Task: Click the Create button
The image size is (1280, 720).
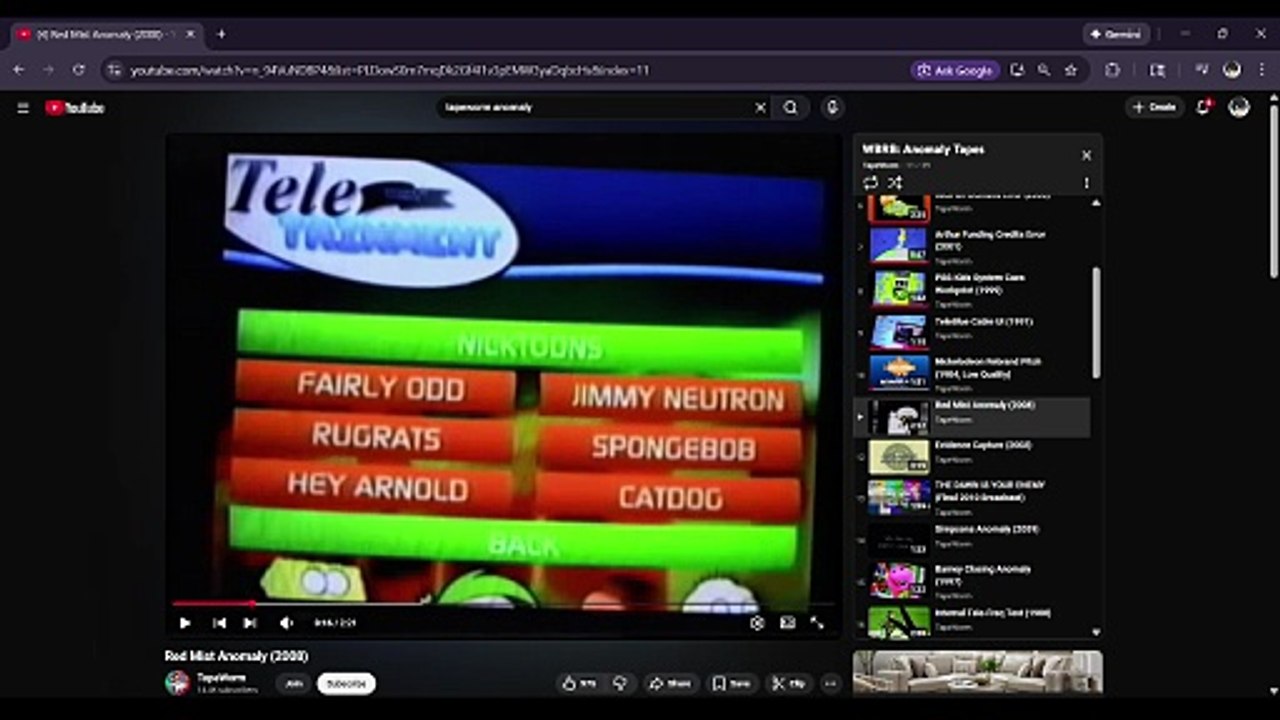Action: pyautogui.click(x=1154, y=107)
